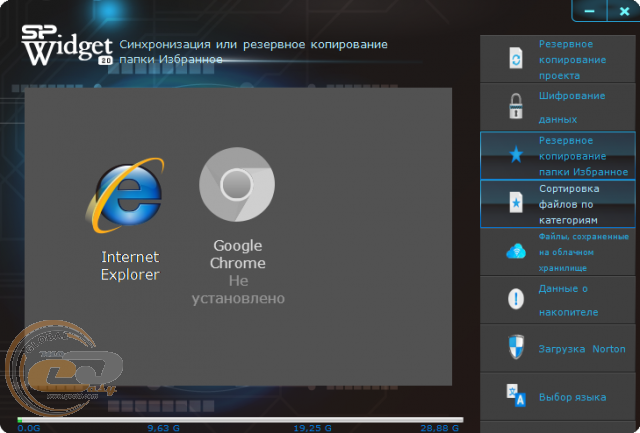Click the project backup document icon
The width and height of the screenshot is (640, 433).
(516, 58)
